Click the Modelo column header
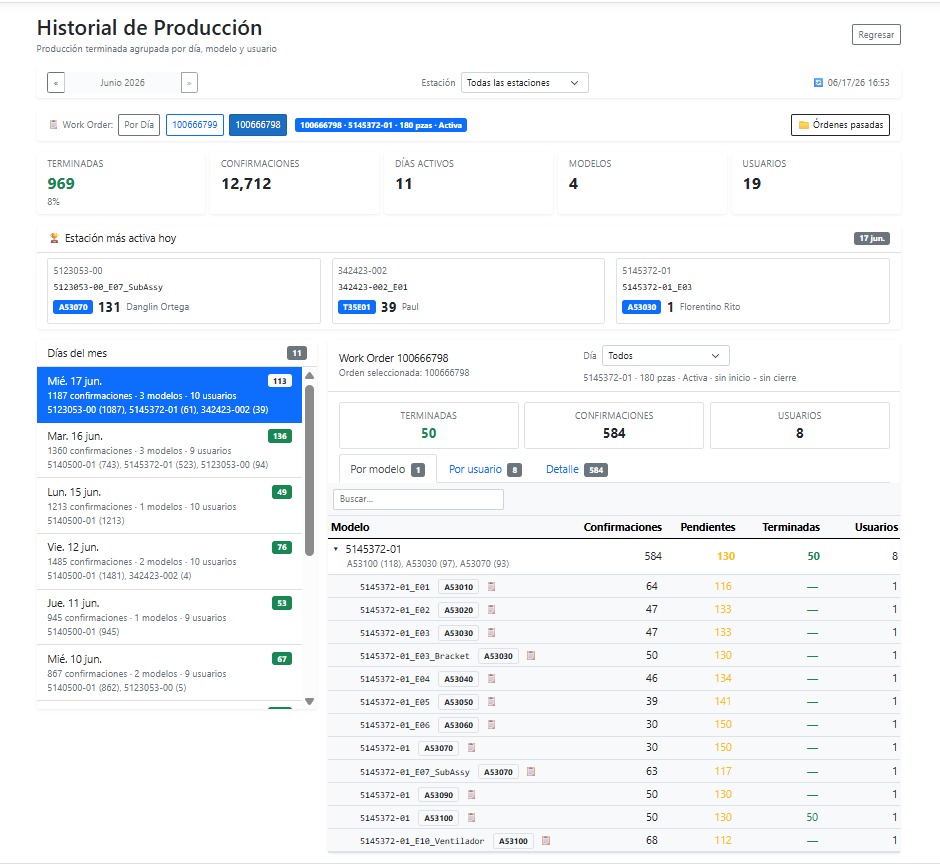940x865 pixels. [350, 527]
